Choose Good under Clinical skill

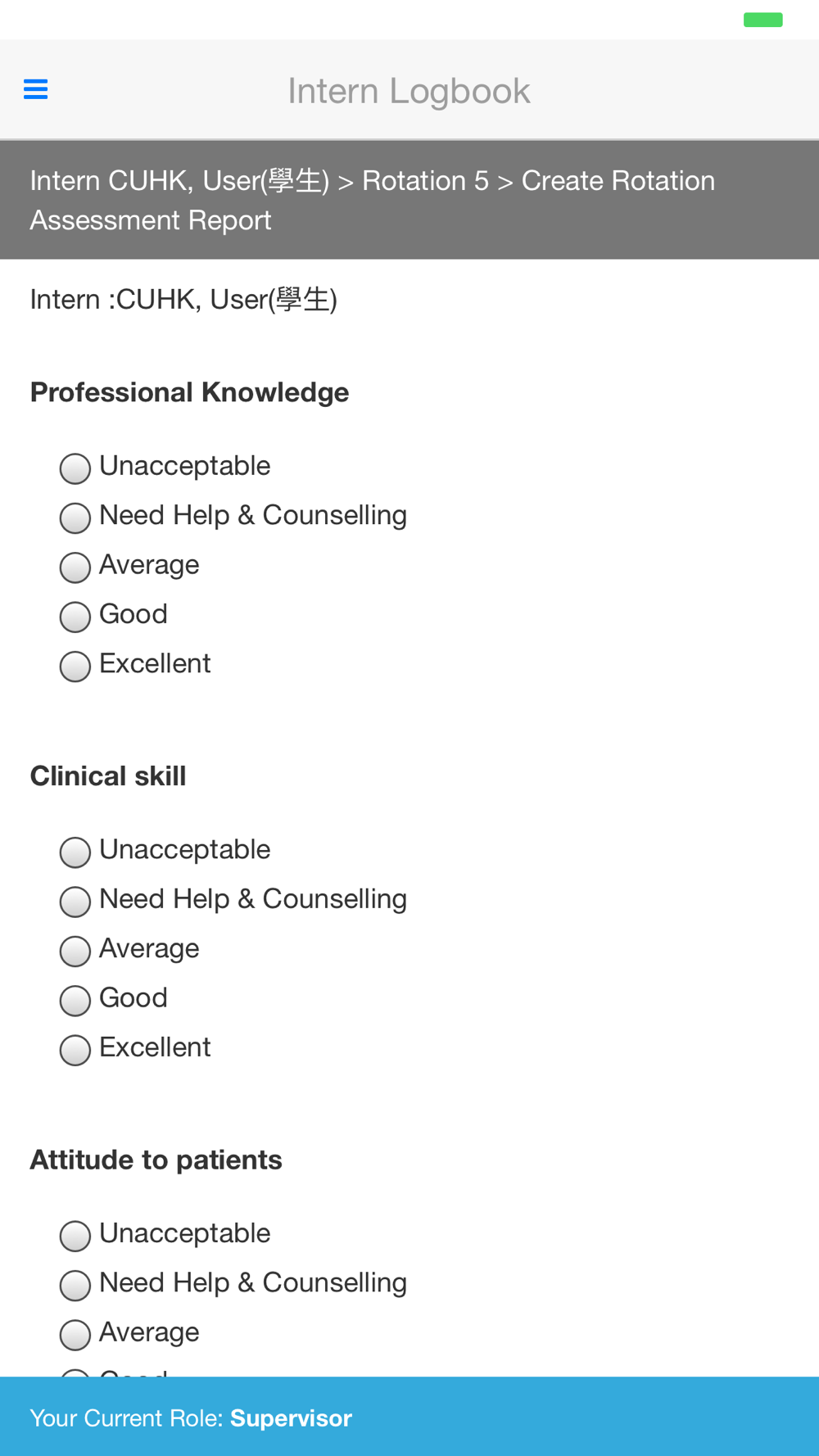click(75, 1001)
